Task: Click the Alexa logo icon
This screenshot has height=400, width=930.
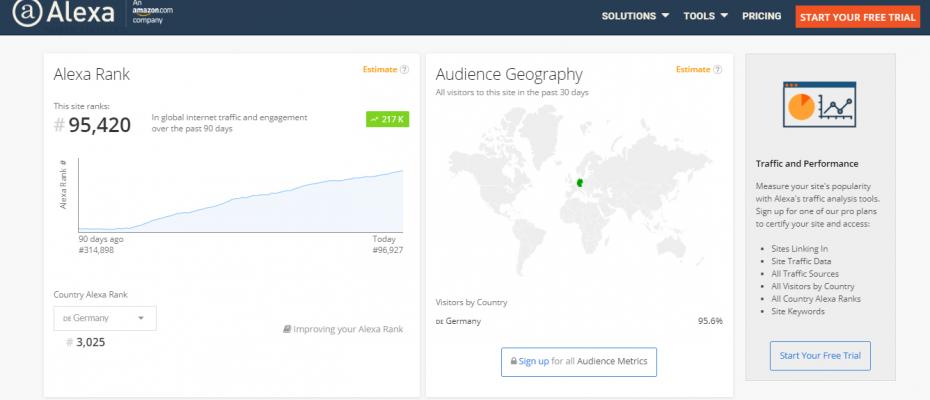Action: click(x=27, y=12)
